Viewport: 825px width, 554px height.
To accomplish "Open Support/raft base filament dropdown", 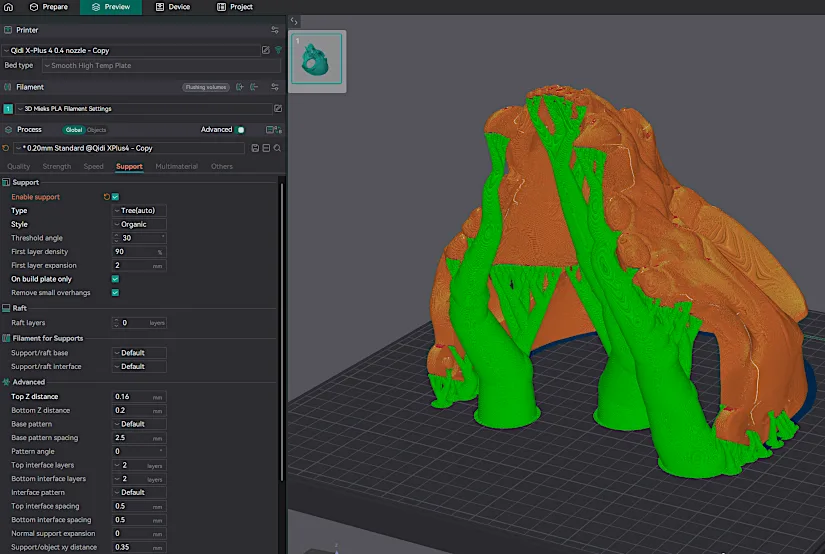I will pos(139,352).
